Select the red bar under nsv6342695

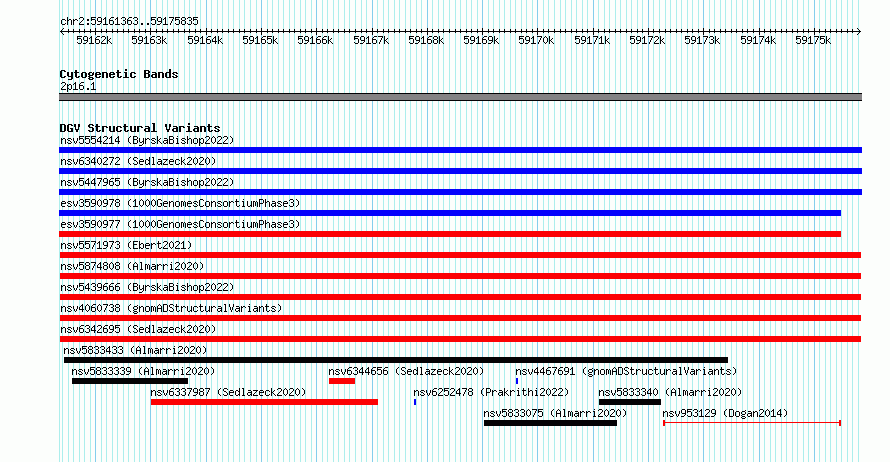[460, 339]
